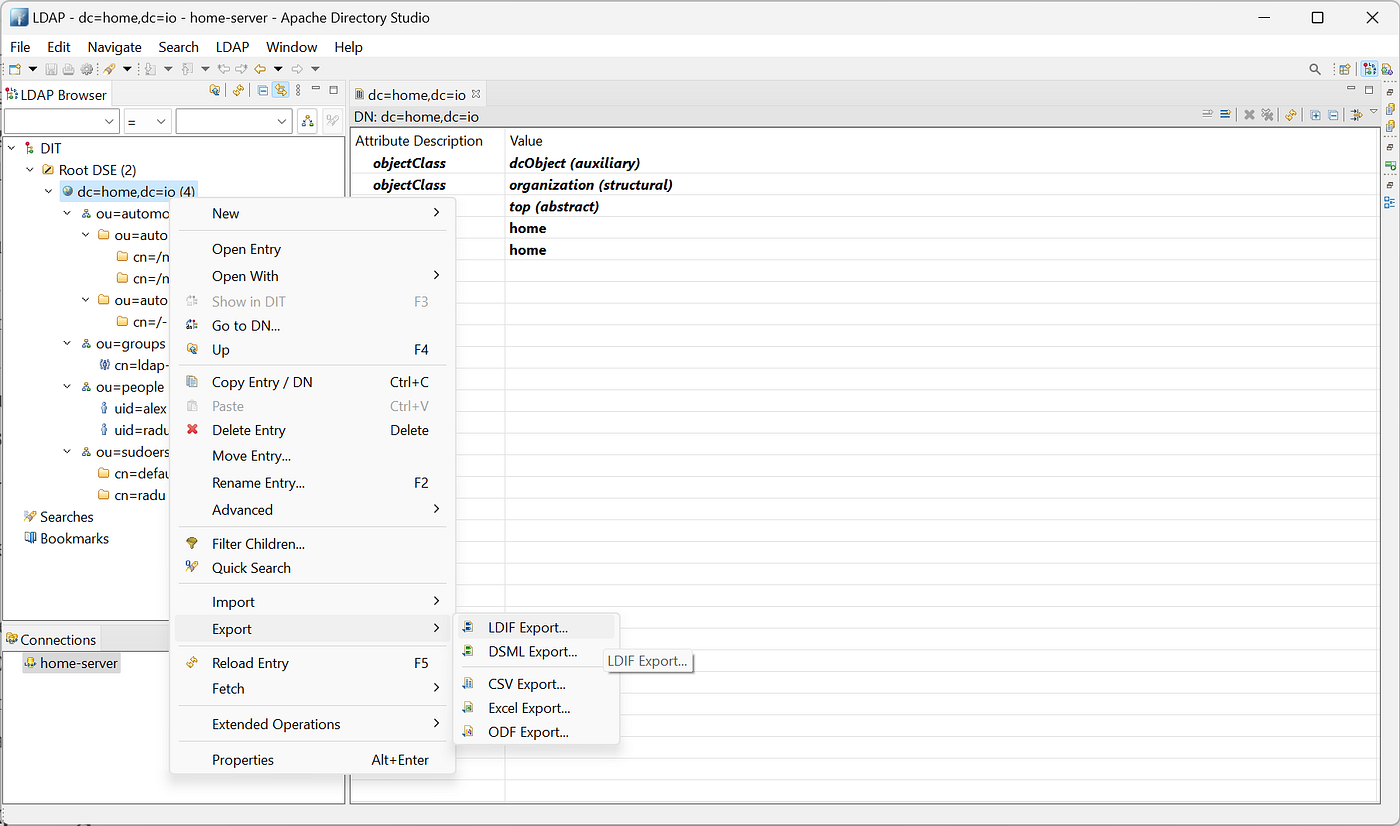Click LDIF Export icon in the submenu
Image resolution: width=1400 pixels, height=826 pixels.
[x=468, y=628]
